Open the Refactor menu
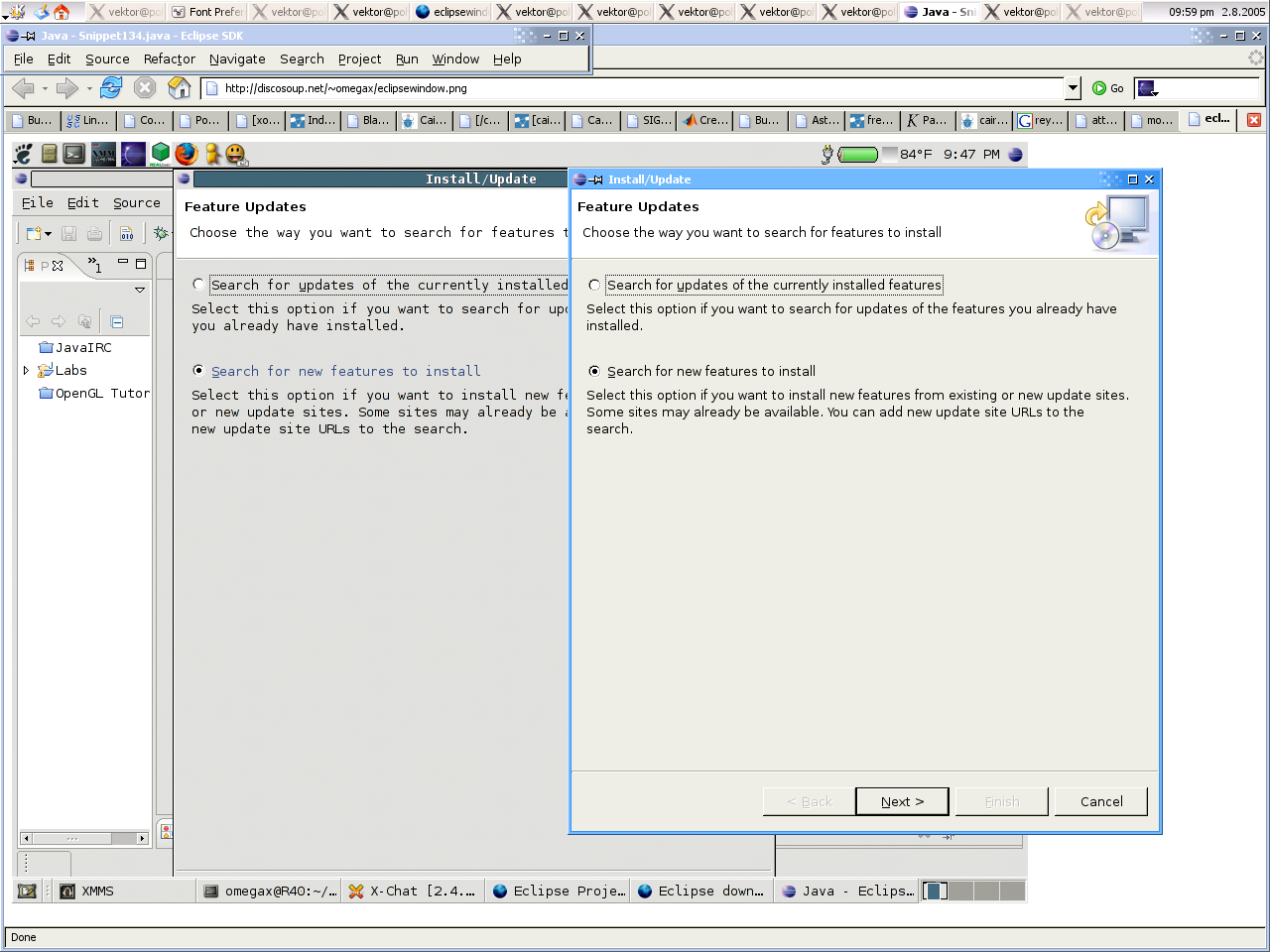 (169, 59)
